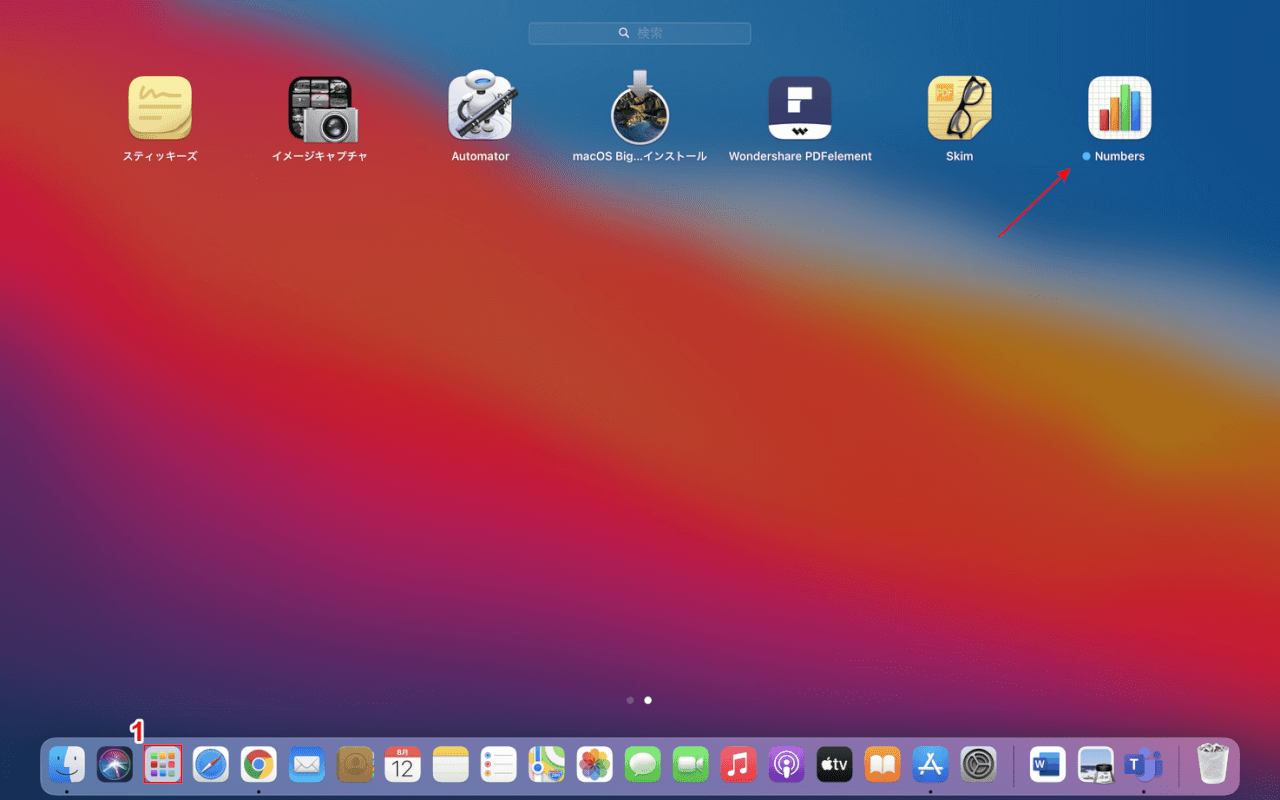1280x800 pixels.
Task: Select the second Launchpad page dot
Action: coord(648,700)
